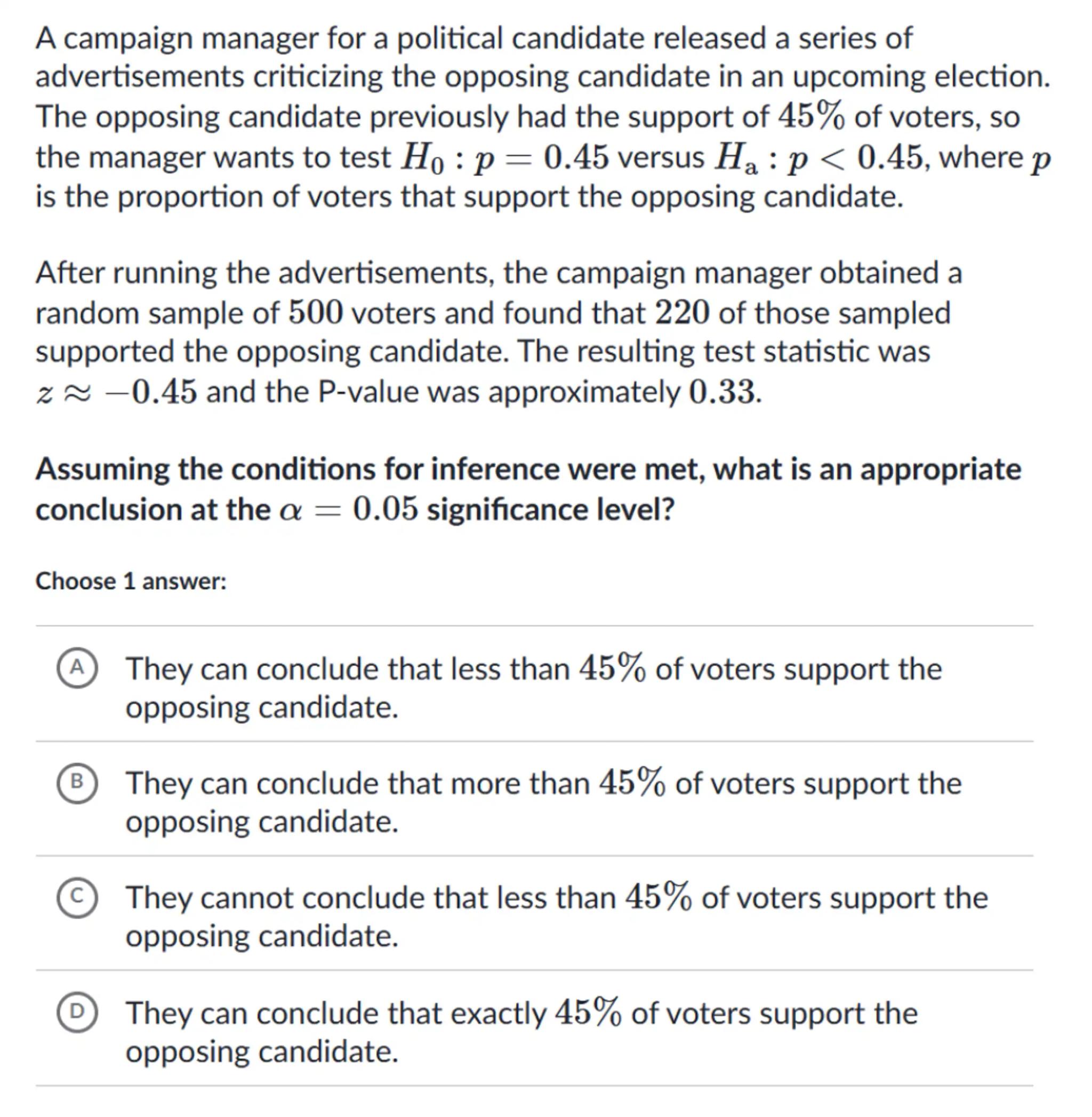Click the 'is the proportion of voters' line
1092x1117 pixels.
click(x=469, y=197)
